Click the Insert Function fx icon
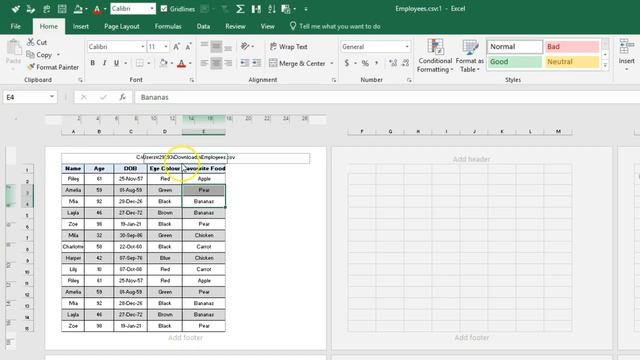 pyautogui.click(x=122, y=97)
